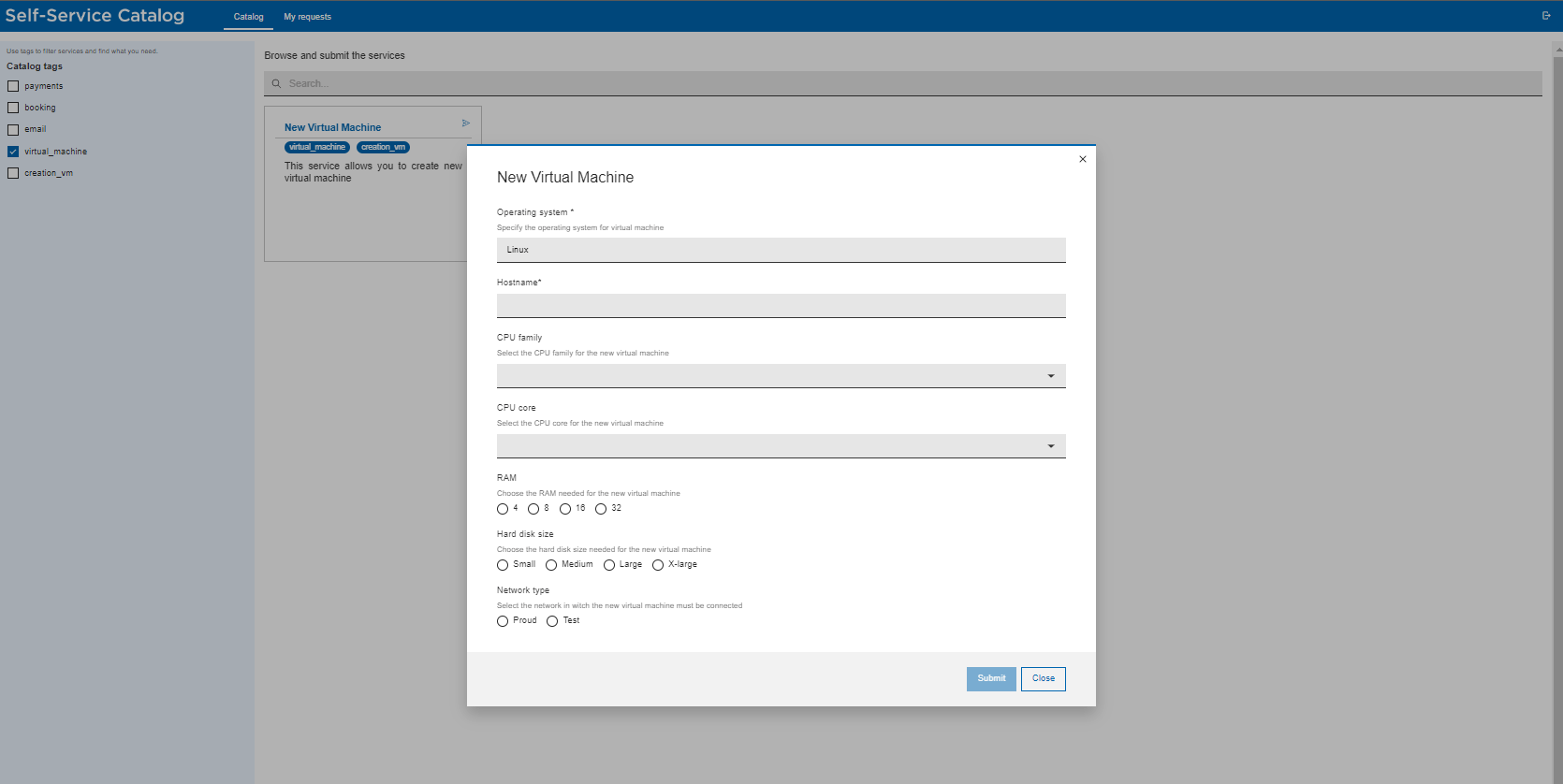Focus the Hostname input field

point(781,306)
